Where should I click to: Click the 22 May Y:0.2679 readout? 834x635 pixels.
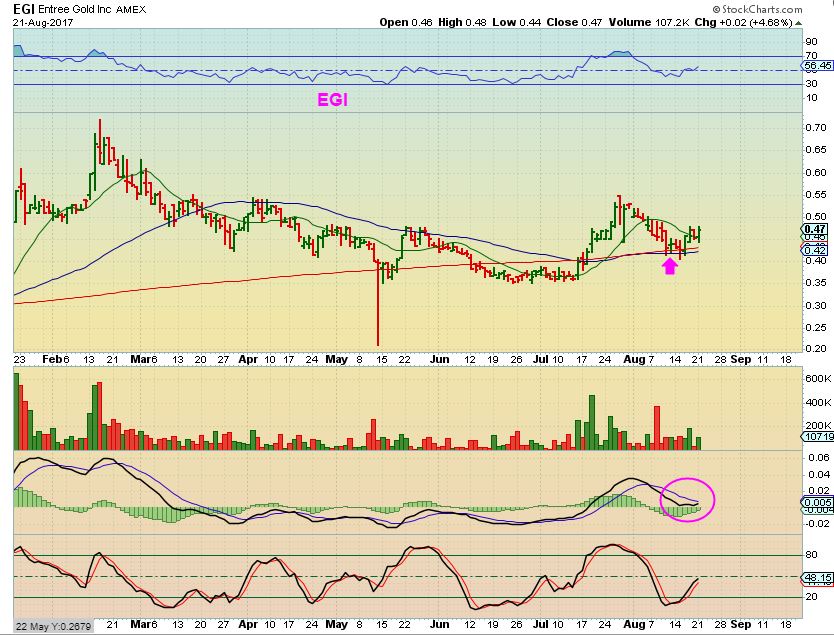[53, 625]
